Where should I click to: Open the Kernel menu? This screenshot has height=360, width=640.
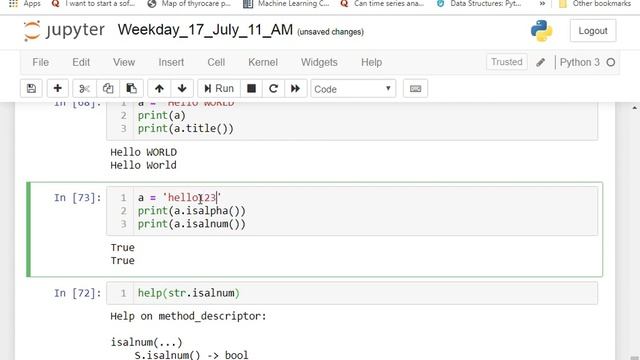(x=263, y=62)
